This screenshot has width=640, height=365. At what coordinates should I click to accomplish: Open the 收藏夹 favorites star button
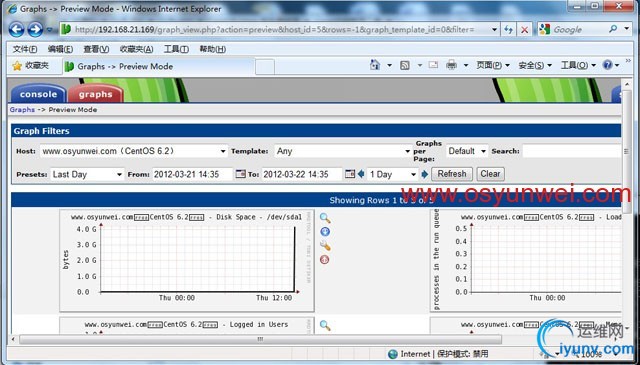(x=31, y=66)
